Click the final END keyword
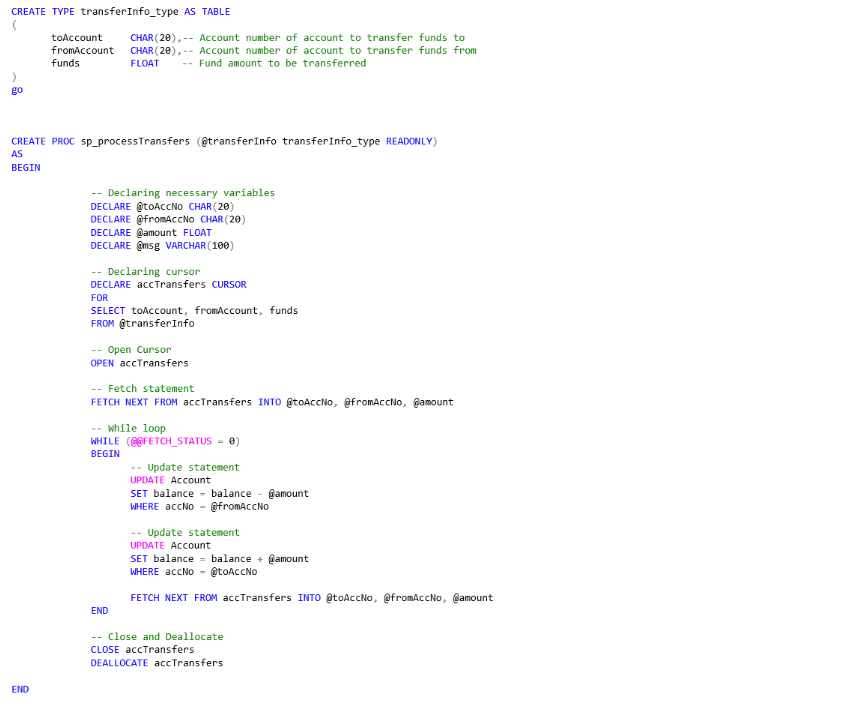This screenshot has height=701, width=865. point(20,688)
